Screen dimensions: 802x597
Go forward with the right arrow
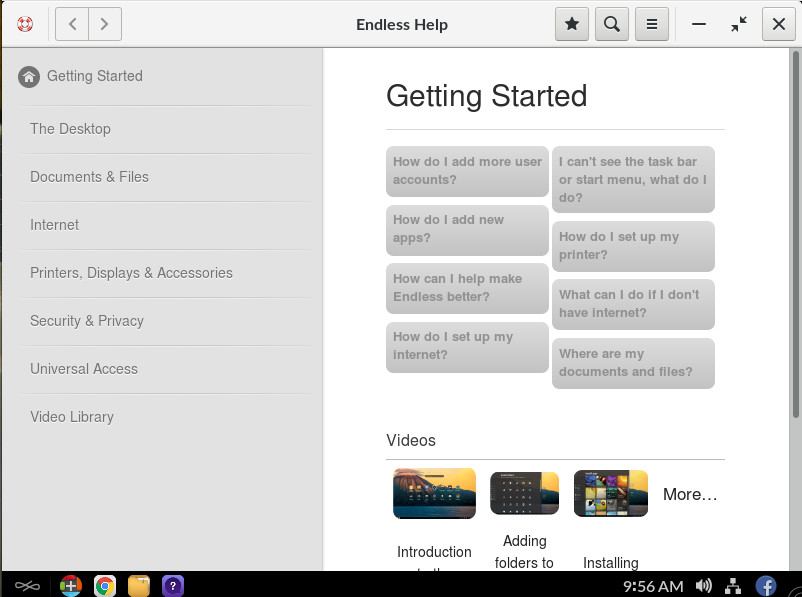[105, 24]
